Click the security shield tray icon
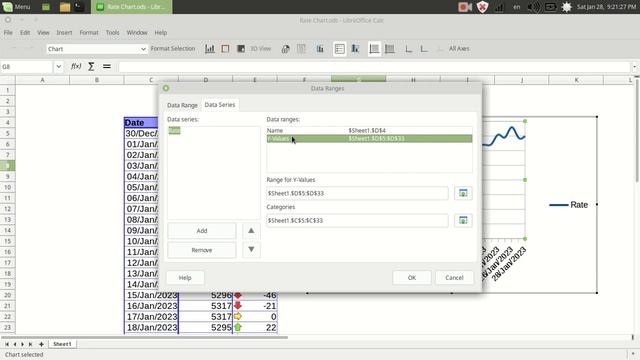640x360 pixels. [482, 7]
